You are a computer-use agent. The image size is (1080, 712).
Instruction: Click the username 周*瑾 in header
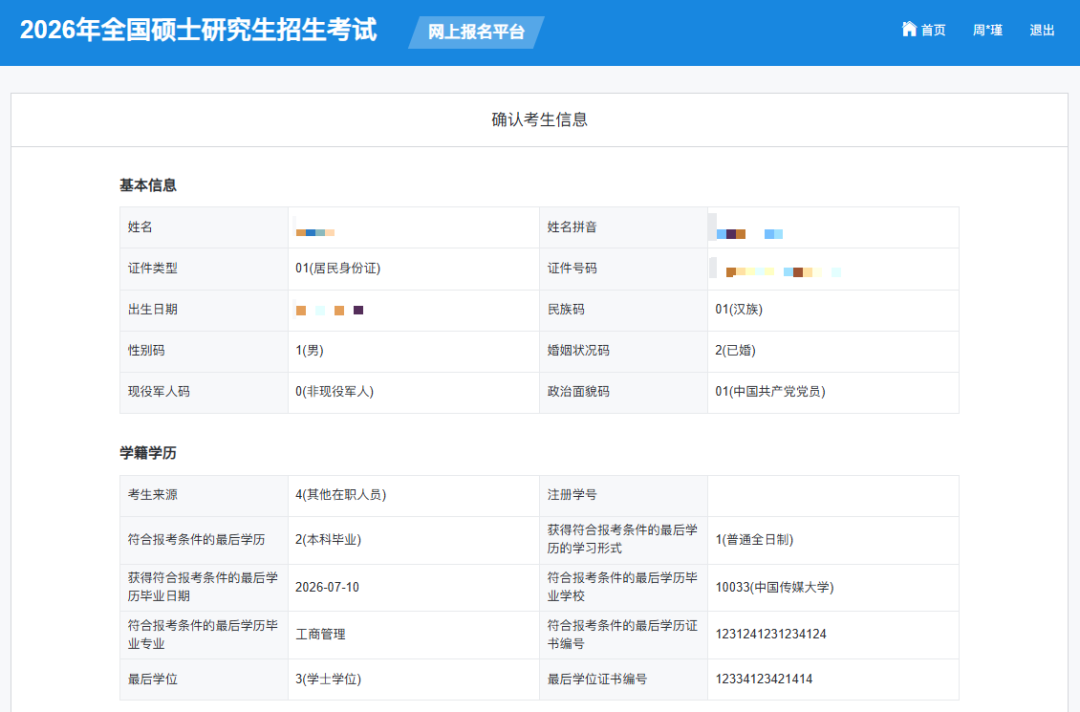(986, 30)
